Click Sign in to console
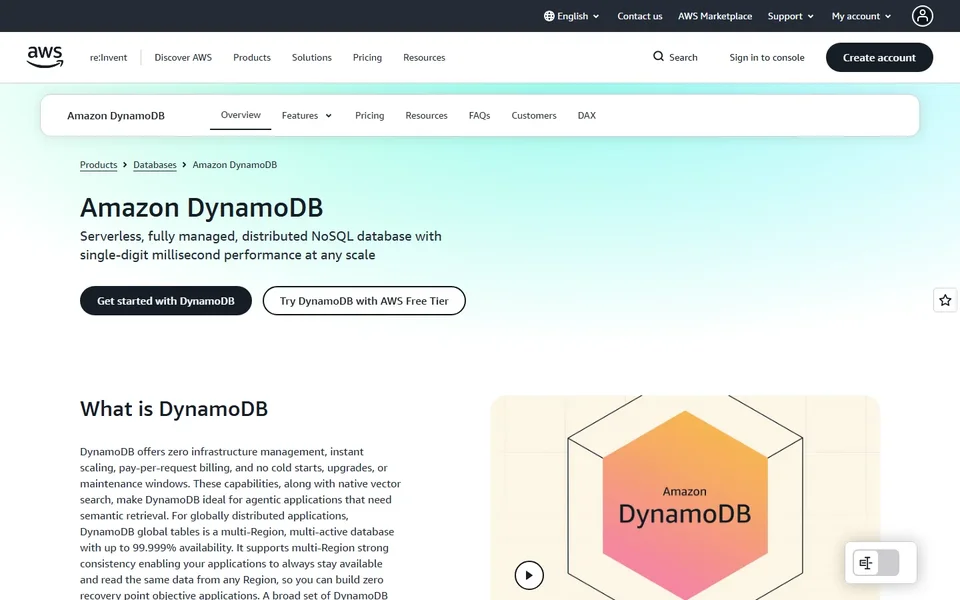Image resolution: width=960 pixels, height=600 pixels. click(x=767, y=58)
